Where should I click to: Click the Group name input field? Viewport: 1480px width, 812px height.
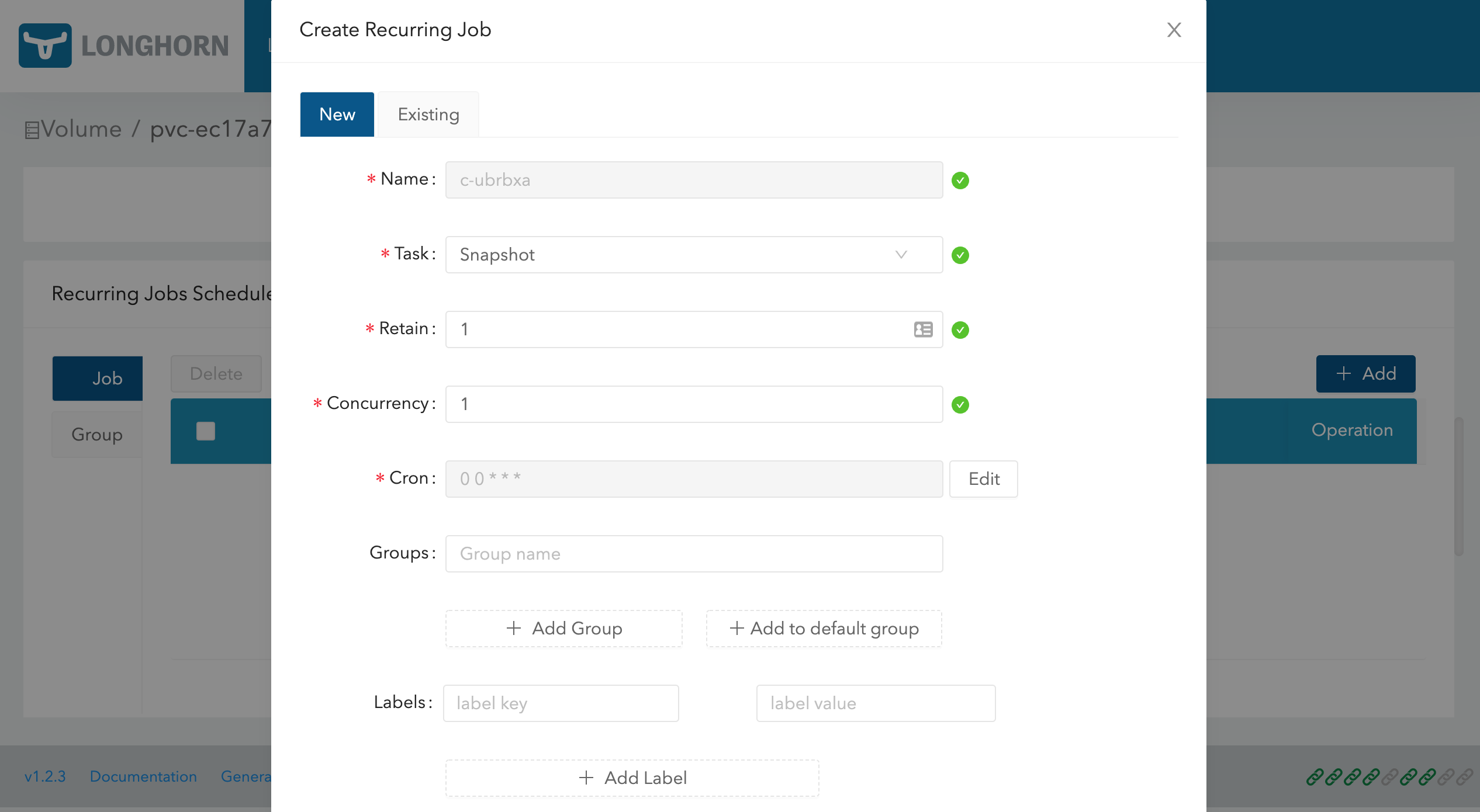coord(694,554)
